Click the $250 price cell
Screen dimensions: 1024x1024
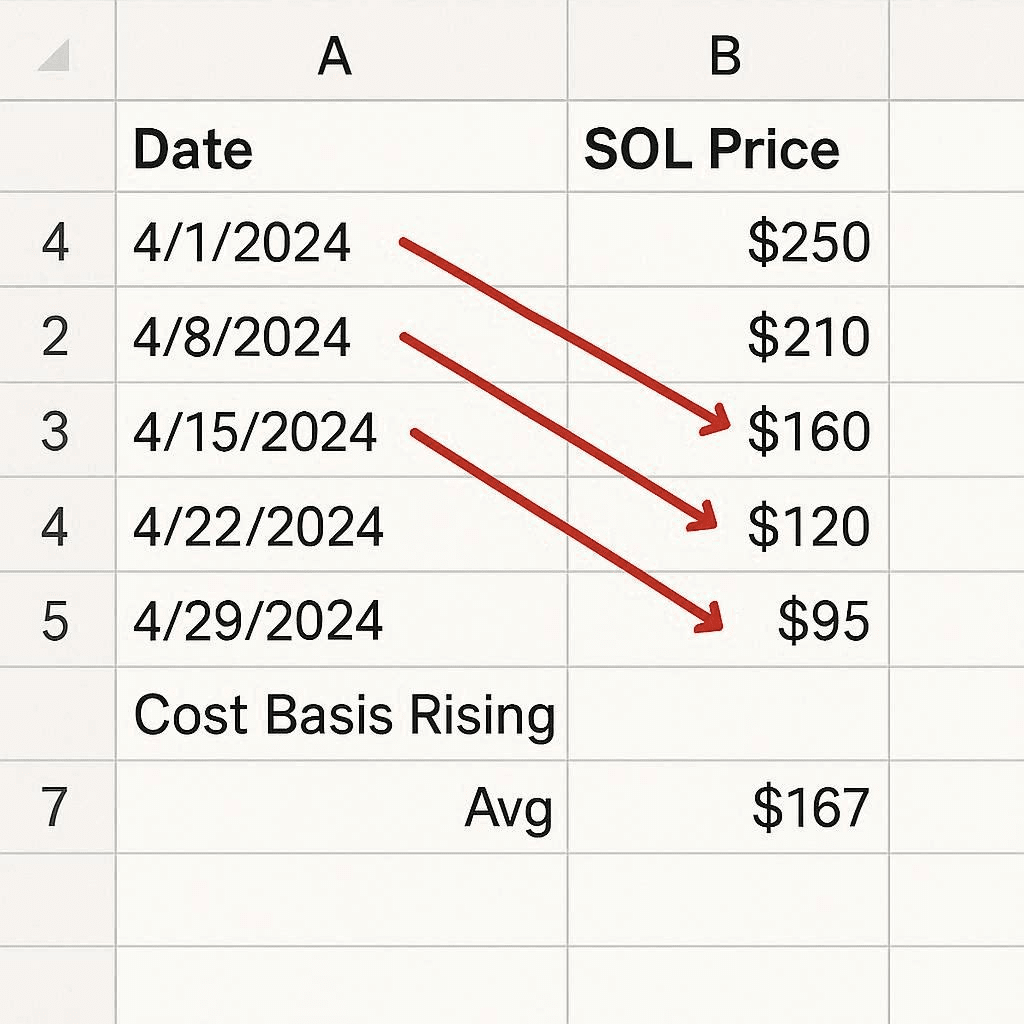[808, 243]
